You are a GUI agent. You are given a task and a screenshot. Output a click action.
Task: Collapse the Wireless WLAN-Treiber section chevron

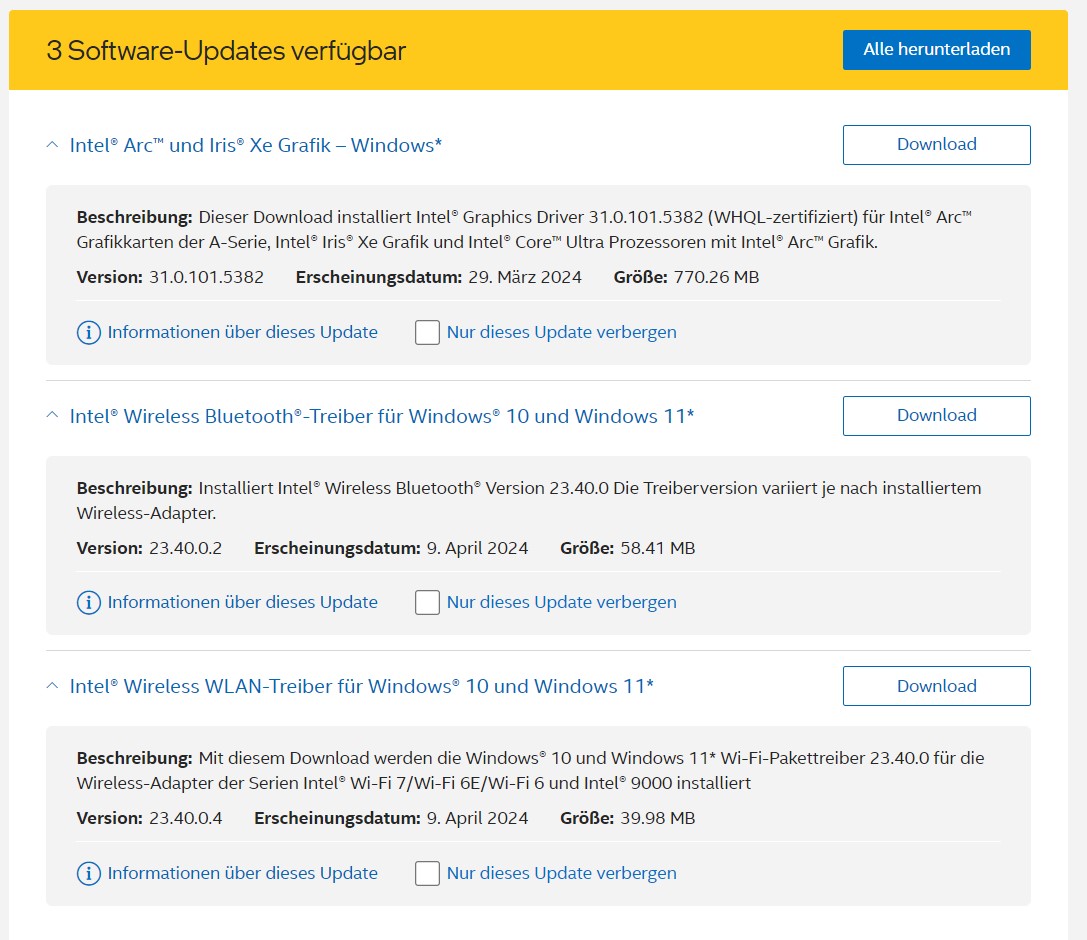pyautogui.click(x=53, y=686)
